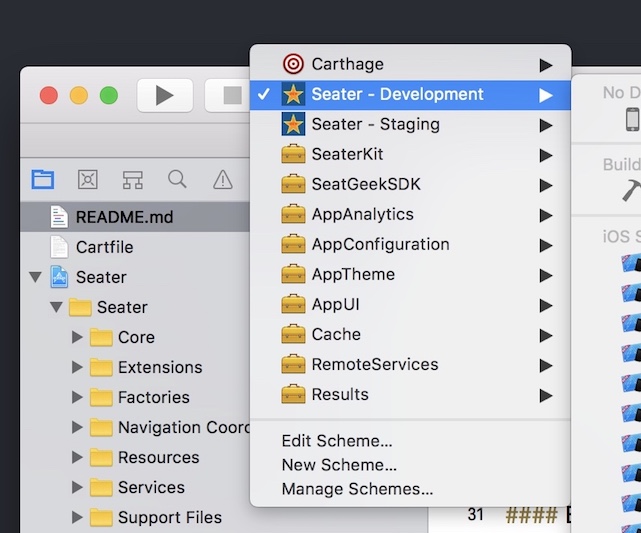641x533 pixels.
Task: Click the Carthage target icon
Action: pyautogui.click(x=293, y=64)
